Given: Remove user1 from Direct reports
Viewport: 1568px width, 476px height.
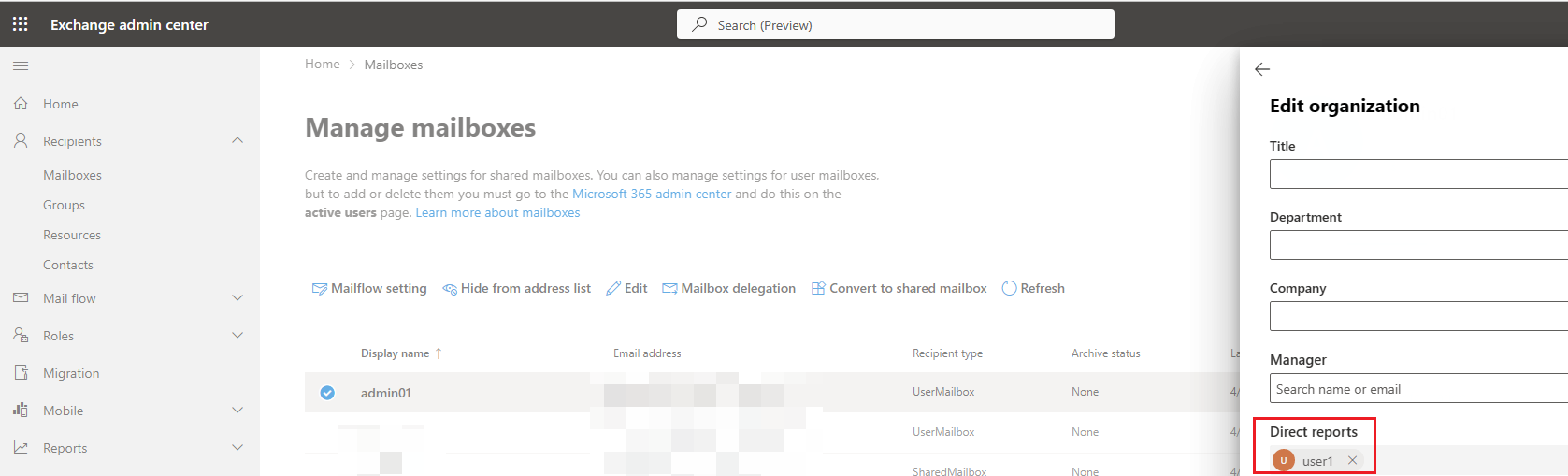Looking at the screenshot, I should tap(1352, 460).
